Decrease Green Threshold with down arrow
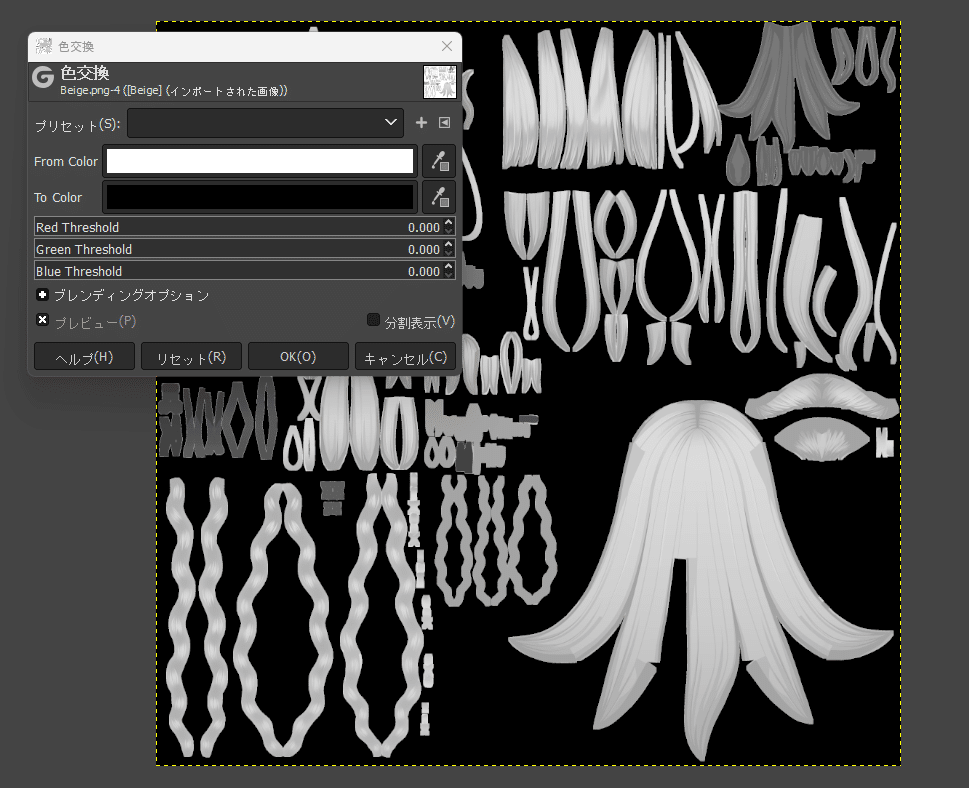The height and width of the screenshot is (788, 969). (x=449, y=253)
